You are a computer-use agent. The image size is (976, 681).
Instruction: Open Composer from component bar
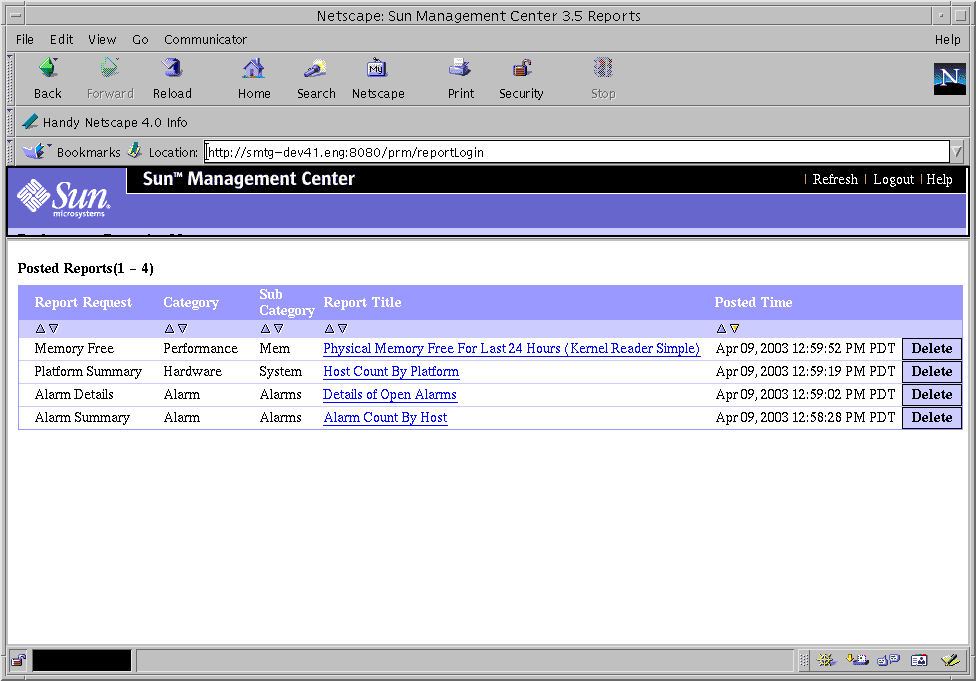coord(950,660)
